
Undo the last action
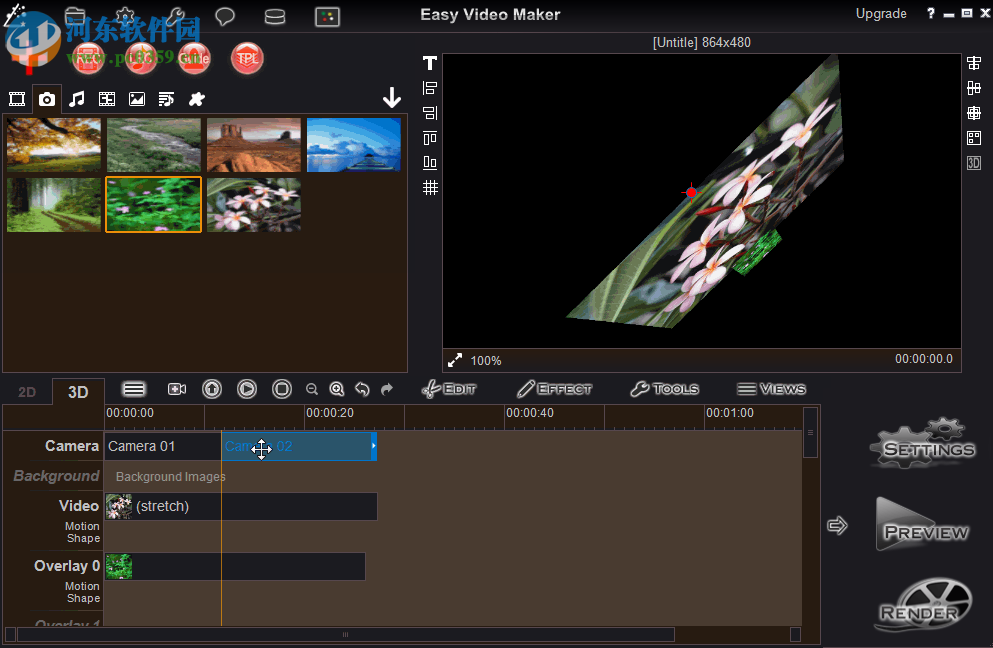[x=362, y=389]
